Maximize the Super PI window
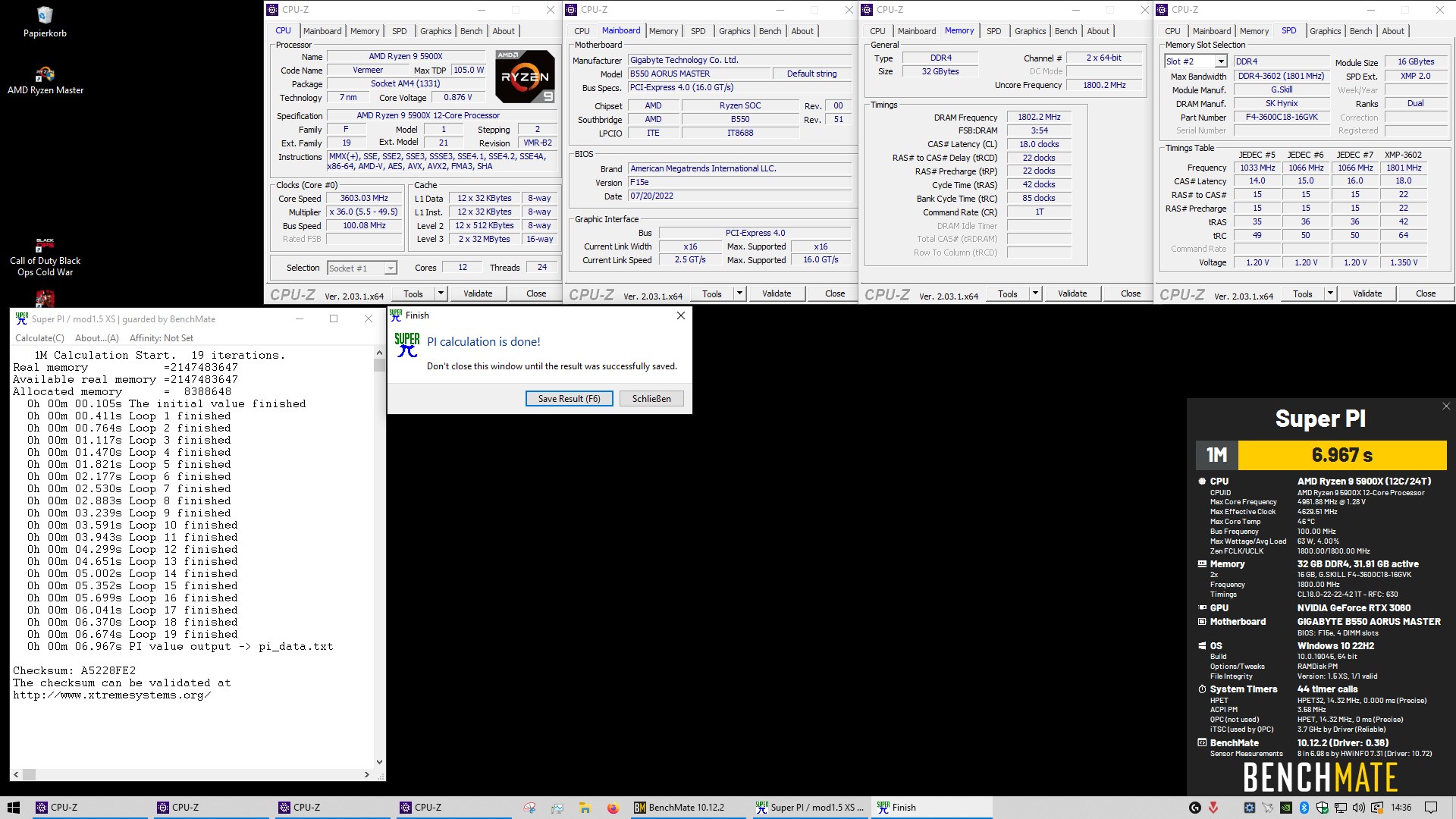The width and height of the screenshot is (1456, 819). coord(333,318)
